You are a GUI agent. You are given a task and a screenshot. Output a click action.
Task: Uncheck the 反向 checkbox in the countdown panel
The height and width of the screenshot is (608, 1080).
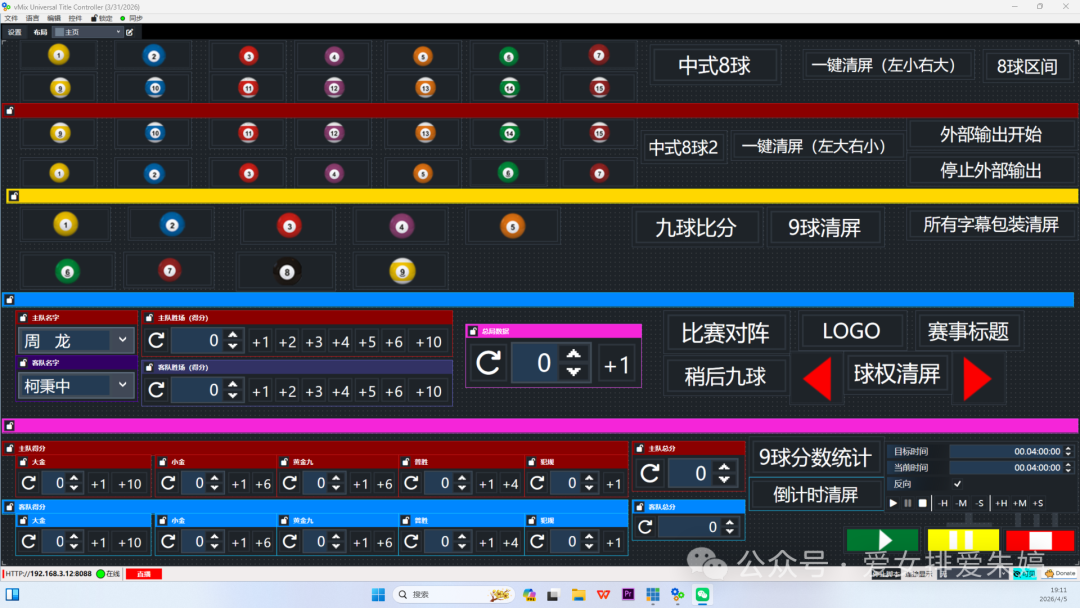(958, 484)
